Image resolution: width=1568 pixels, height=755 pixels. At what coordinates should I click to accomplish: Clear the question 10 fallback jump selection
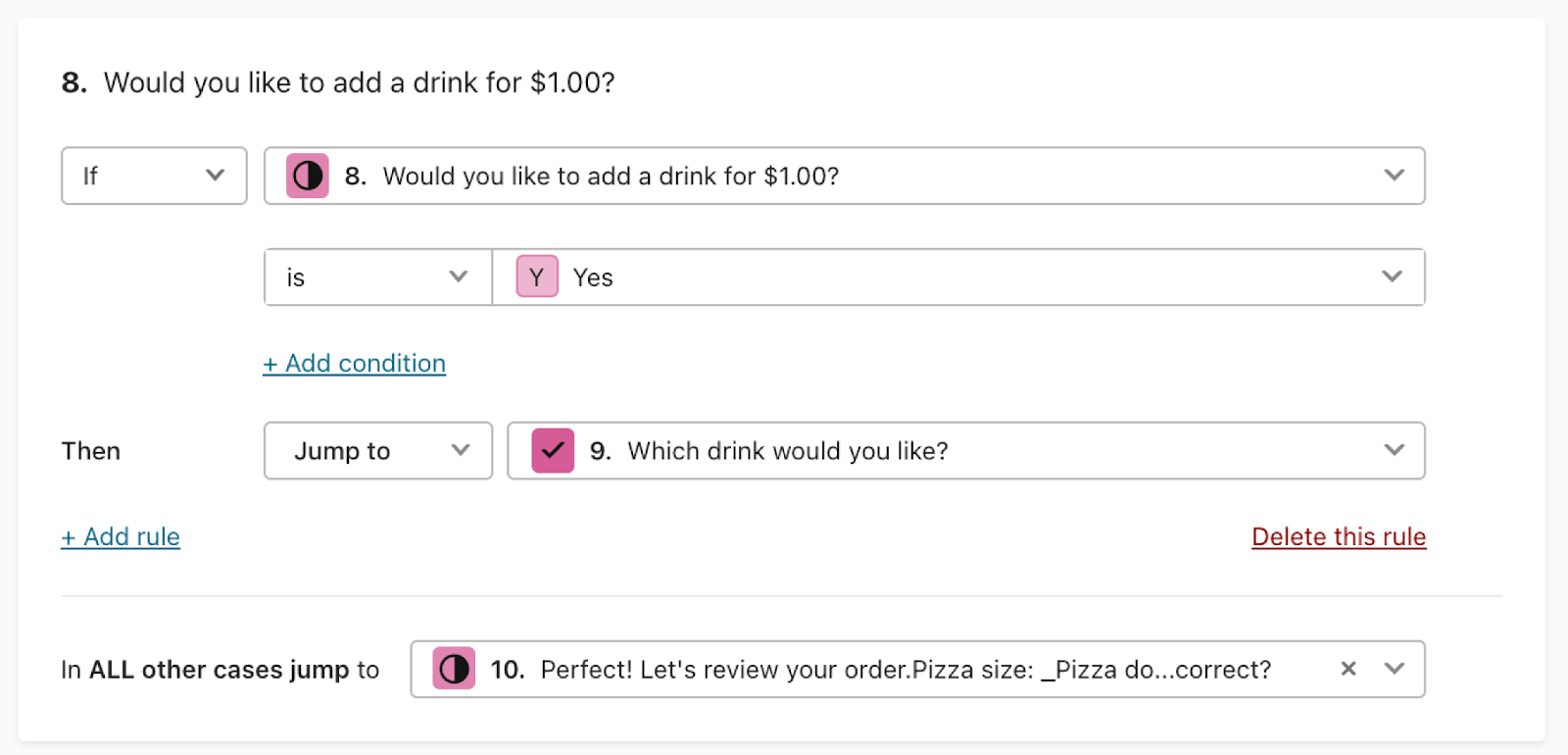click(1348, 669)
